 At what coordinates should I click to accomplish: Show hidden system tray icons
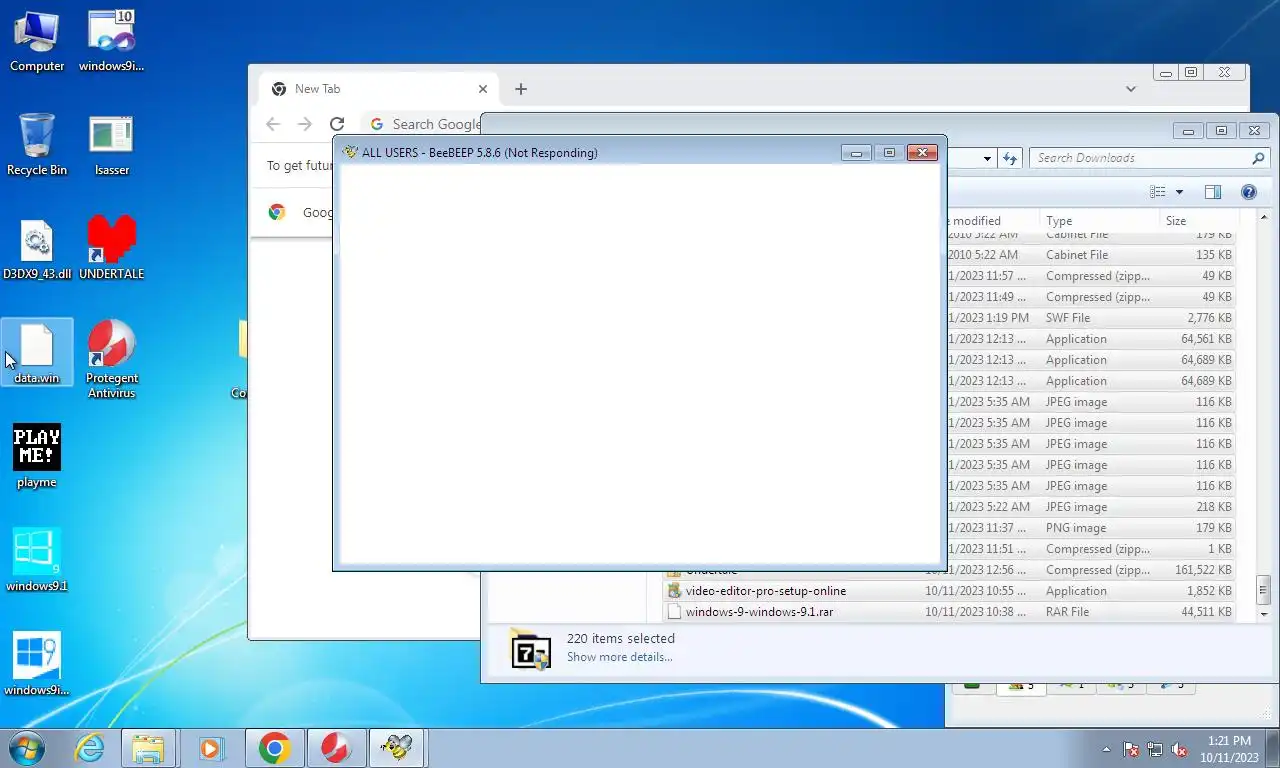(1106, 749)
